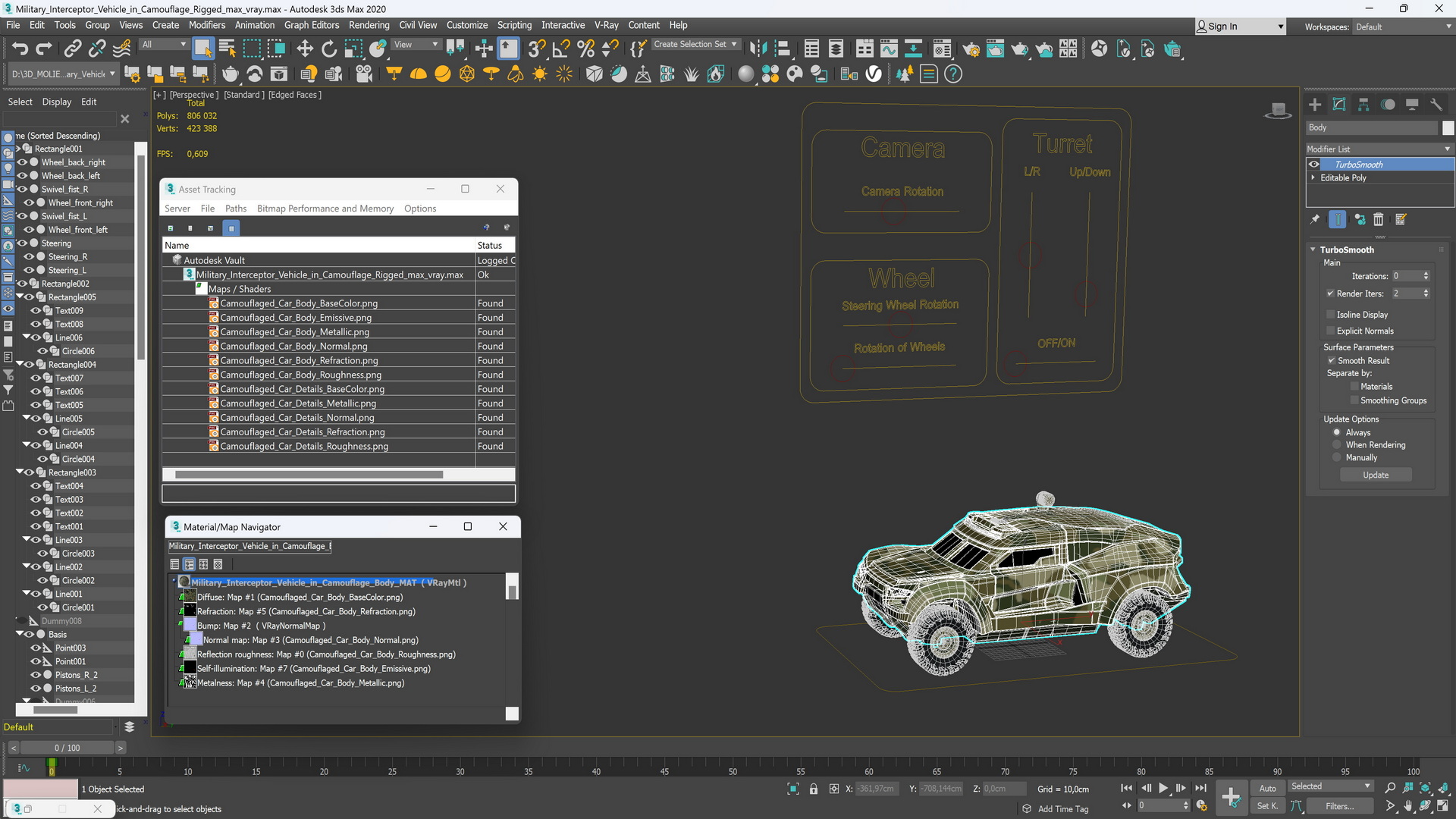The image size is (1456, 819).
Task: Click the sun light toolbar icon
Action: (540, 74)
